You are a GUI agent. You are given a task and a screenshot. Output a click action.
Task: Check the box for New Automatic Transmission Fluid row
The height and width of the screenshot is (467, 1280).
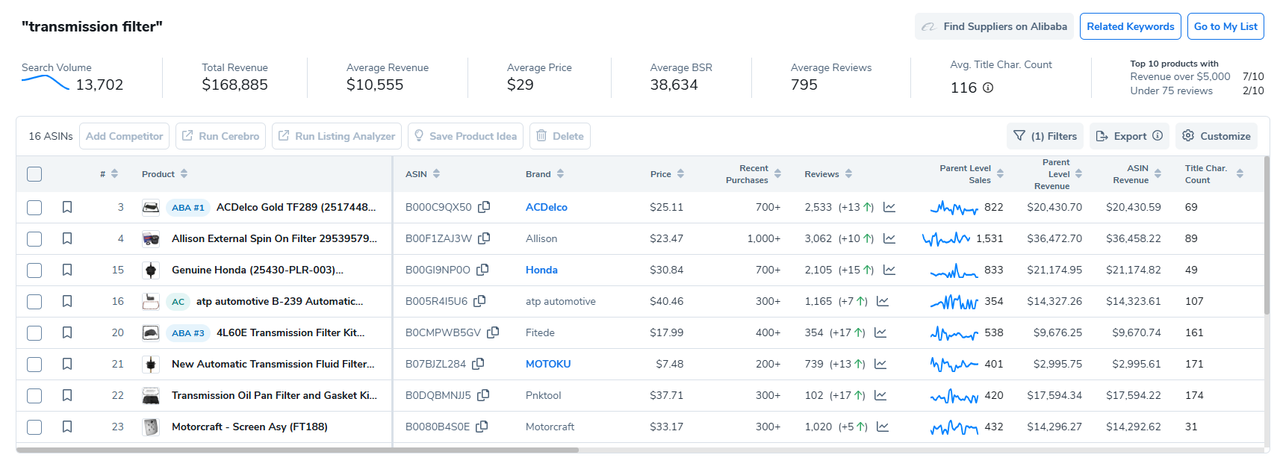[35, 364]
